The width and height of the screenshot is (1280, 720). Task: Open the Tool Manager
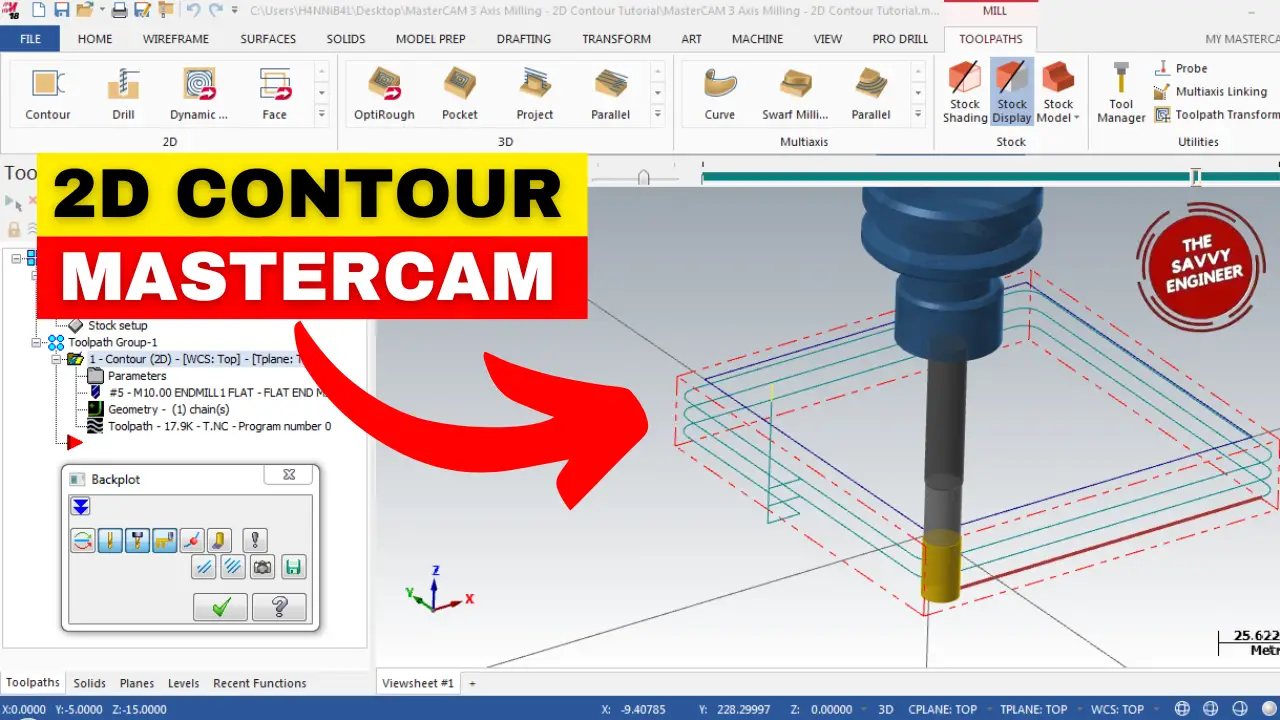(x=1121, y=92)
